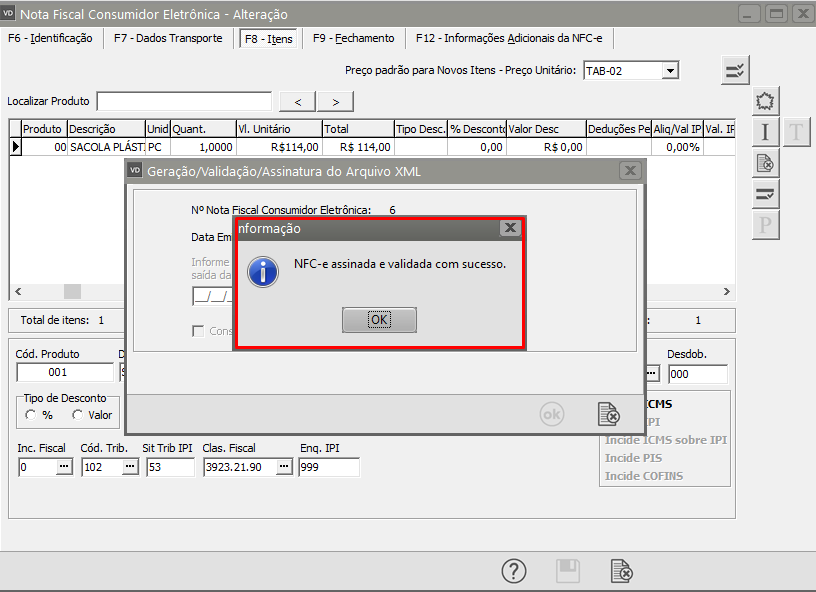Select the % discount radio button
Screen dimensions: 816x592
tap(31, 415)
